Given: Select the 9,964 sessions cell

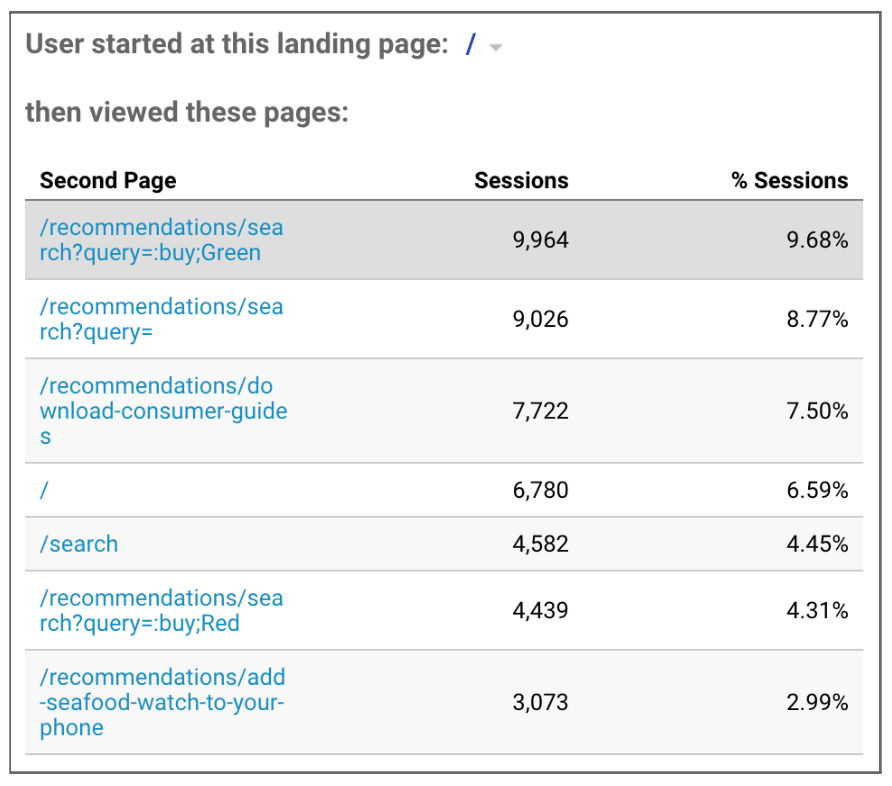Looking at the screenshot, I should [x=540, y=240].
